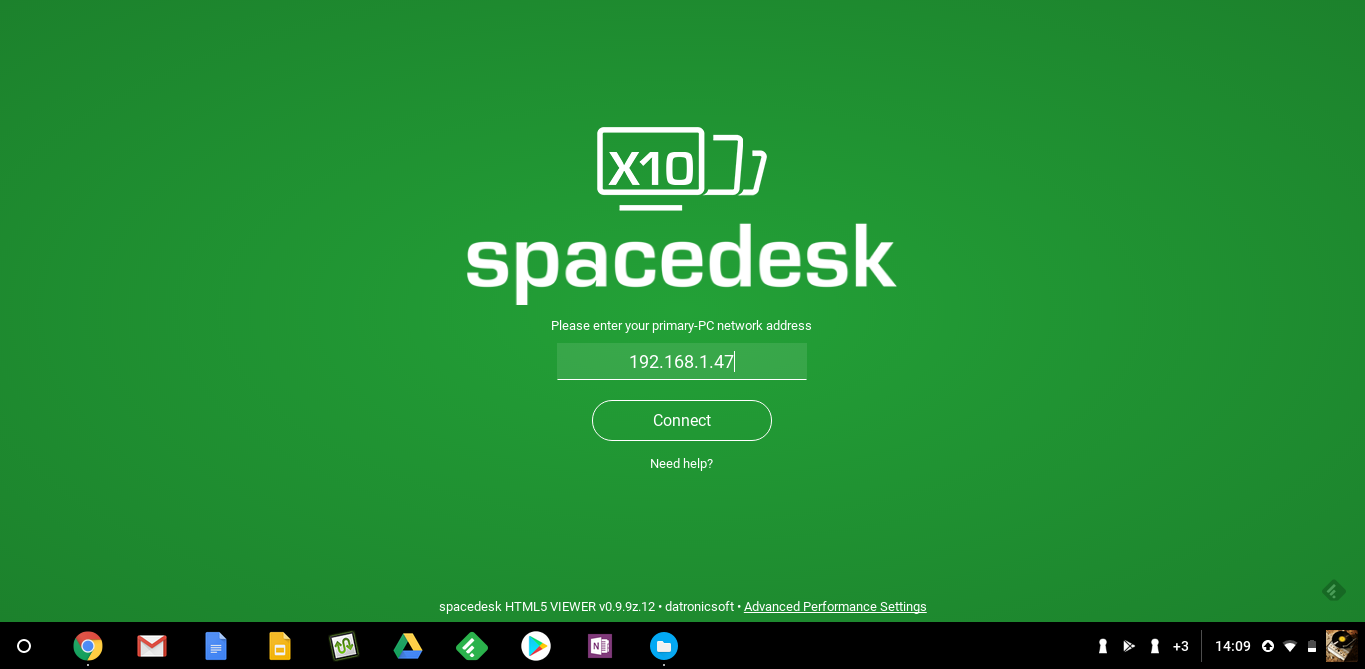Click the update-available arrow tray icon

1268,646
